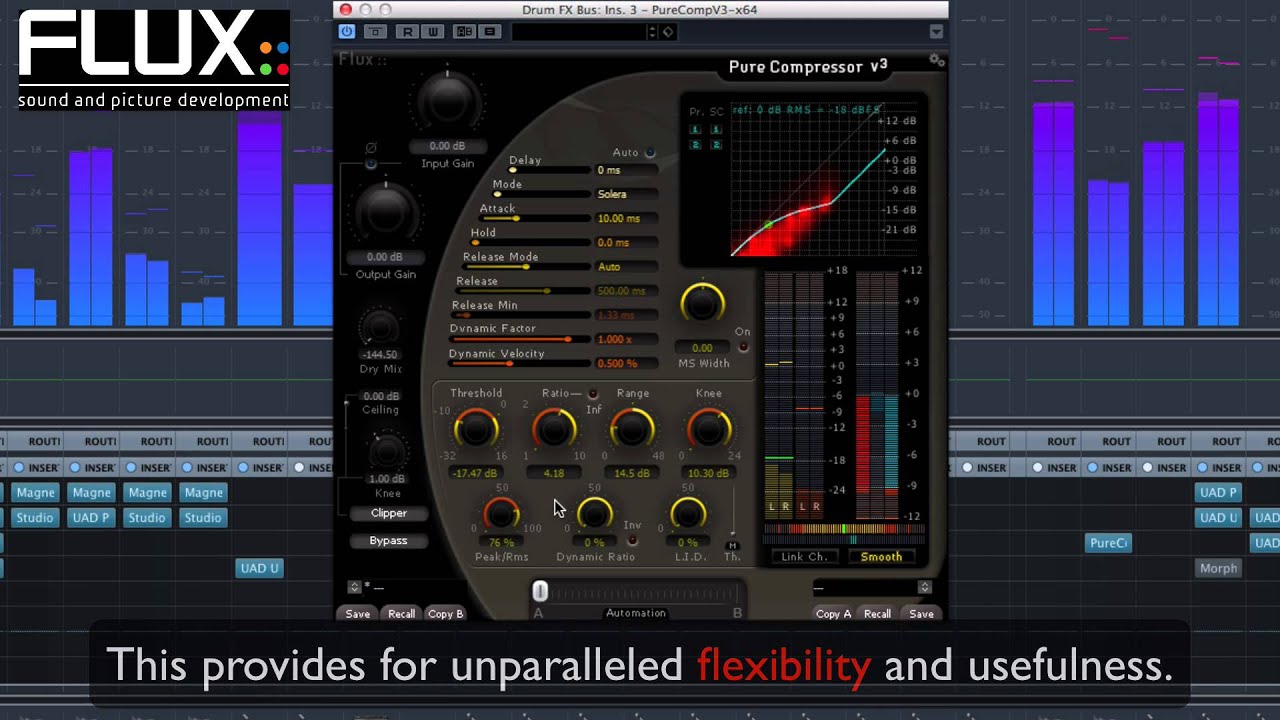Toggle the MS Width On switch
1280x720 pixels.
pos(743,347)
